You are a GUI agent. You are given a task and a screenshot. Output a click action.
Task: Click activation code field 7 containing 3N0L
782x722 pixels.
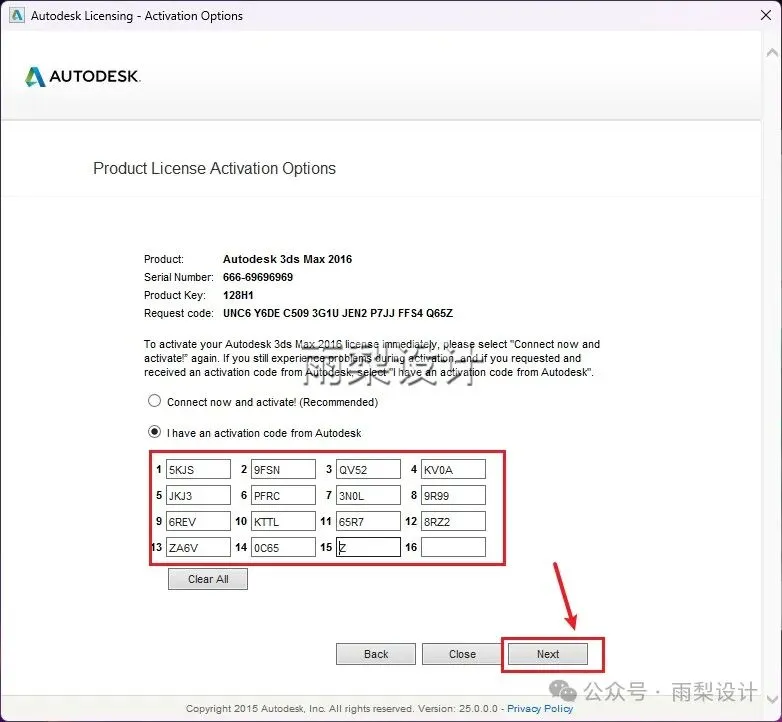click(x=369, y=495)
